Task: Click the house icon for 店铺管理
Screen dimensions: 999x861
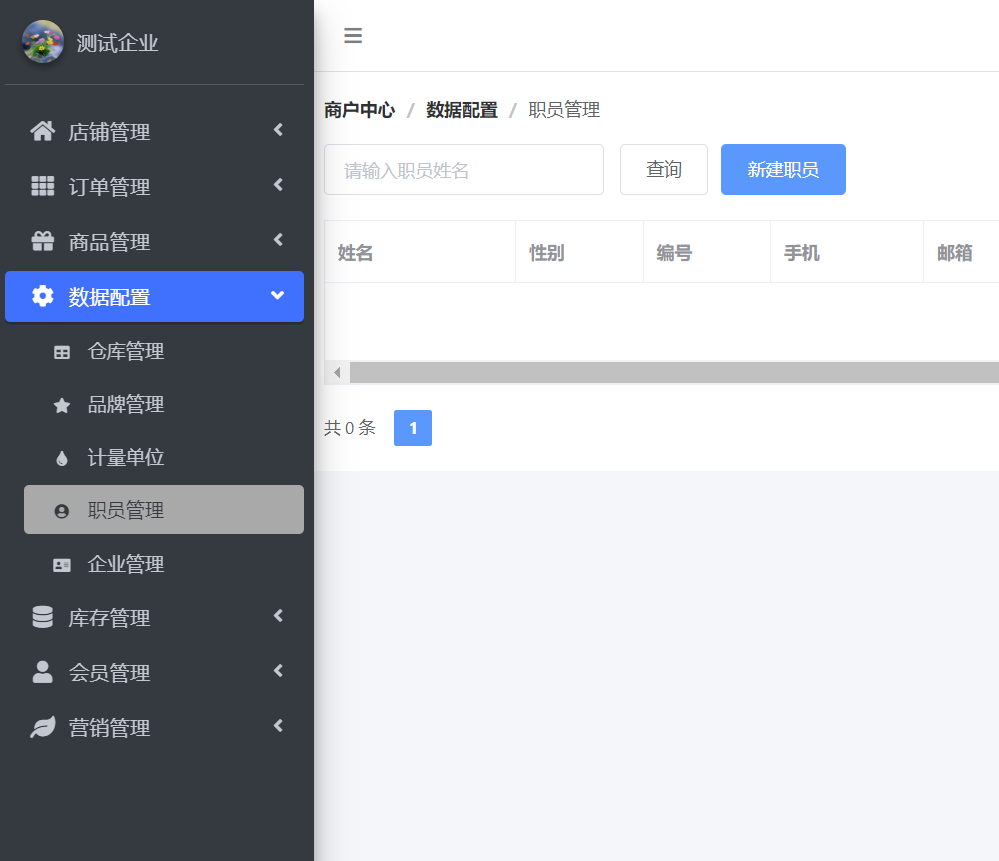Action: (x=42, y=131)
